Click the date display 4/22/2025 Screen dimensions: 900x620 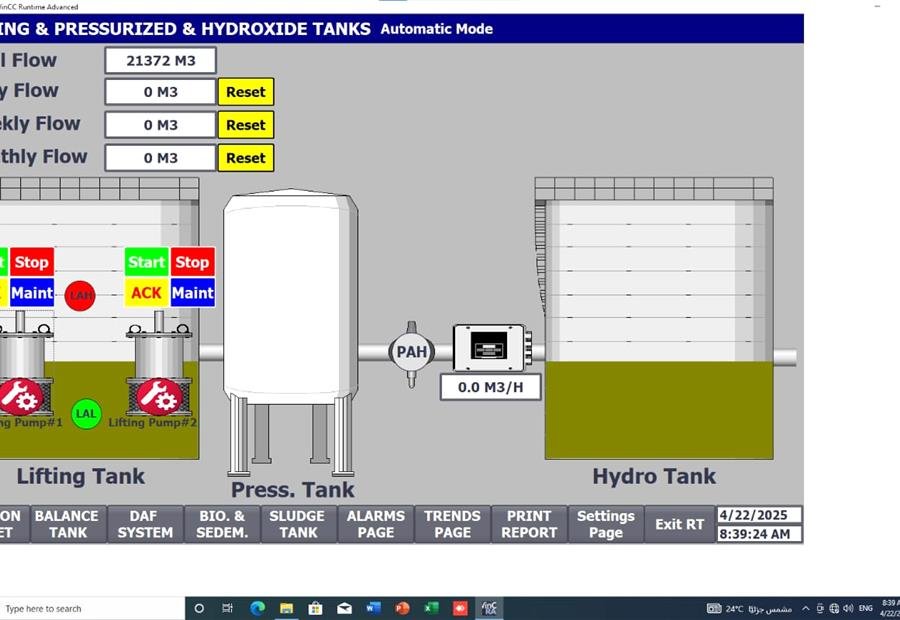(x=759, y=515)
